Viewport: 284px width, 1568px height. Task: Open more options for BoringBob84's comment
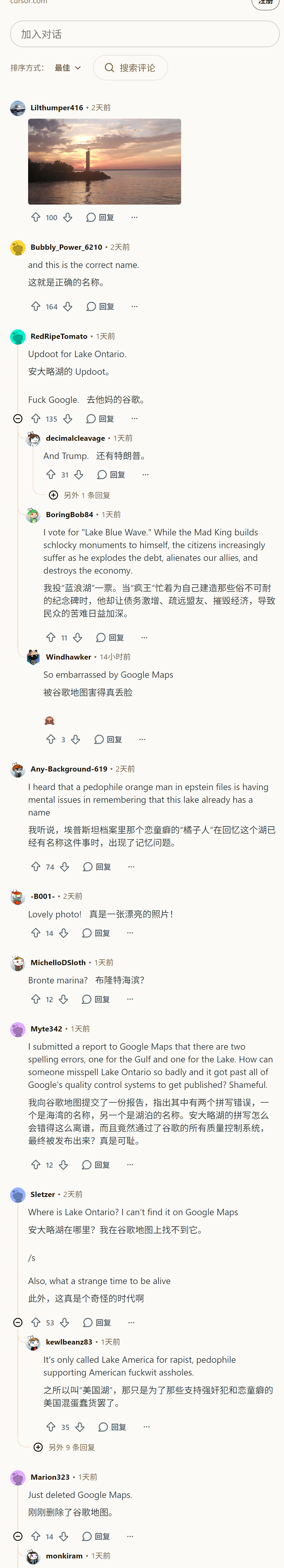coord(144,637)
